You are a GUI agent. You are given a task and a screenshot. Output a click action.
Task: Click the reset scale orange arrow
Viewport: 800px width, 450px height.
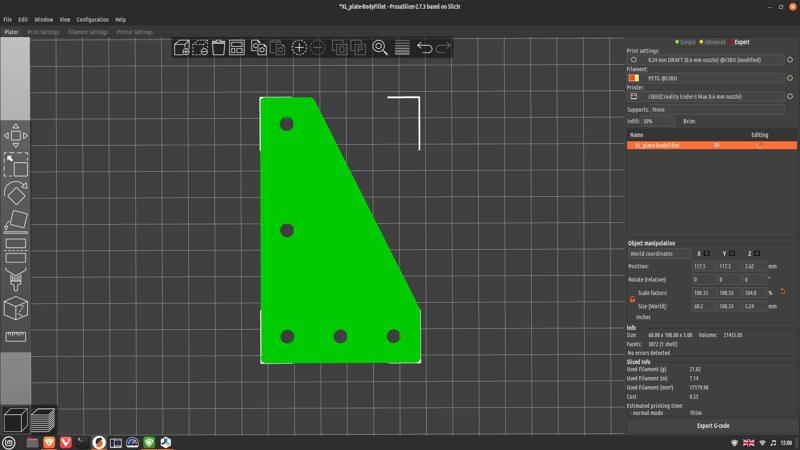pos(782,292)
